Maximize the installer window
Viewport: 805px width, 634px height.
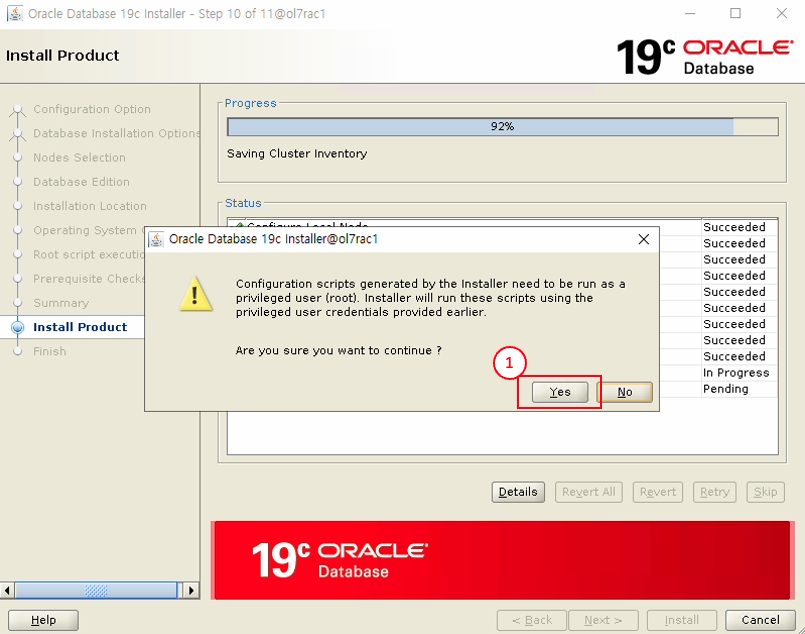[x=735, y=14]
